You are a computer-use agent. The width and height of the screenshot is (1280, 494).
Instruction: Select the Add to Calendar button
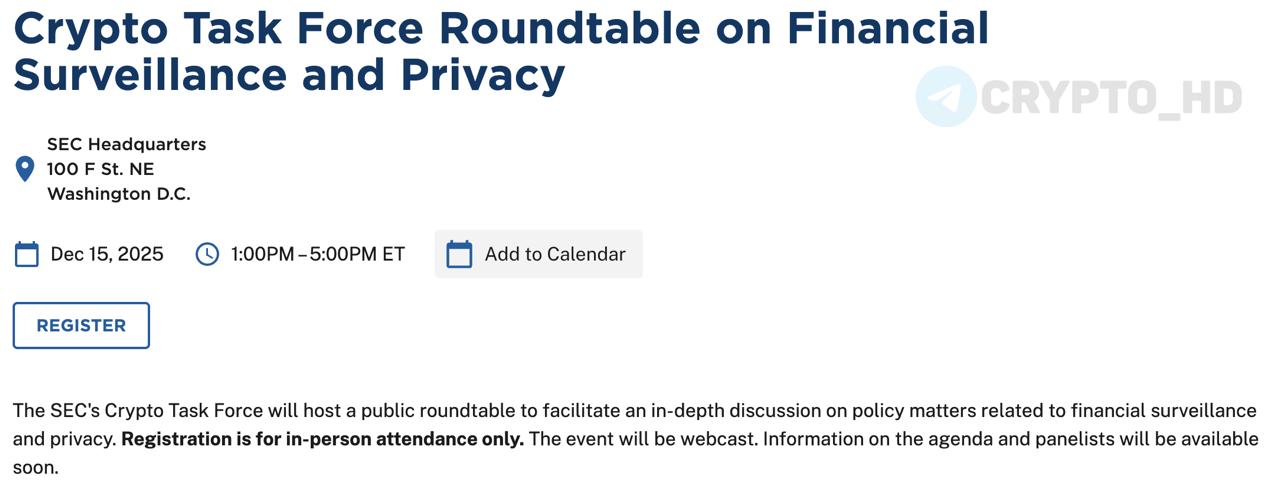point(539,254)
